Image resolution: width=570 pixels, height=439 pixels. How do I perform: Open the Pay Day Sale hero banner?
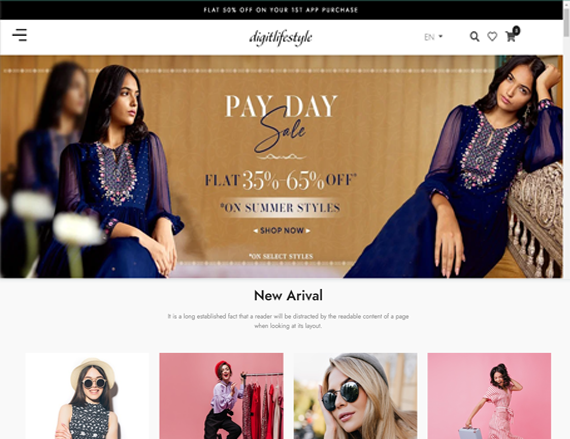[x=281, y=166]
